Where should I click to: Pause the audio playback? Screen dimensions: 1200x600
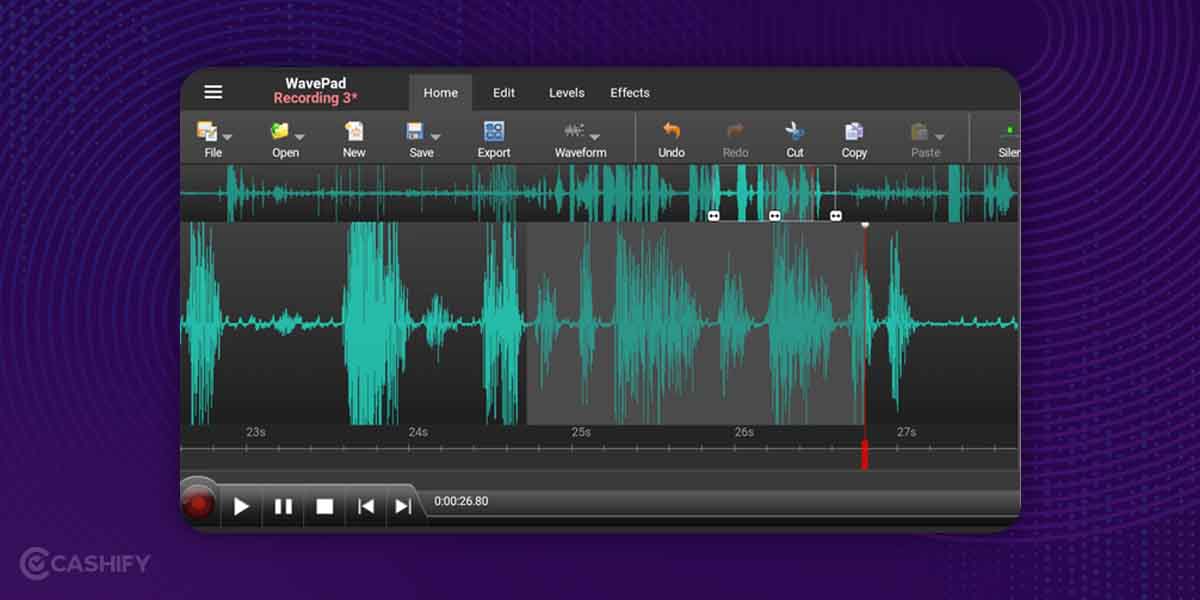click(x=282, y=506)
